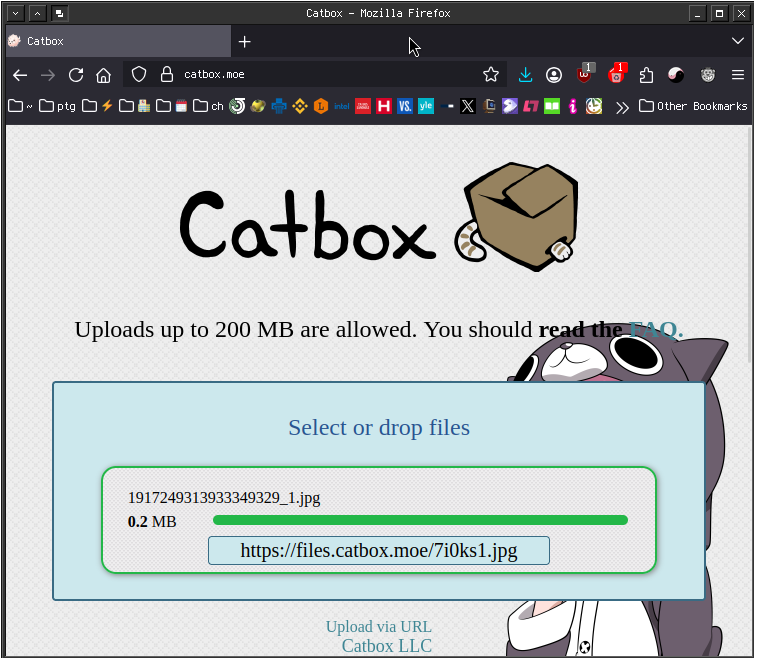The height and width of the screenshot is (661, 757).
Task: Go to the Firefox home page icon
Action: pos(103,75)
